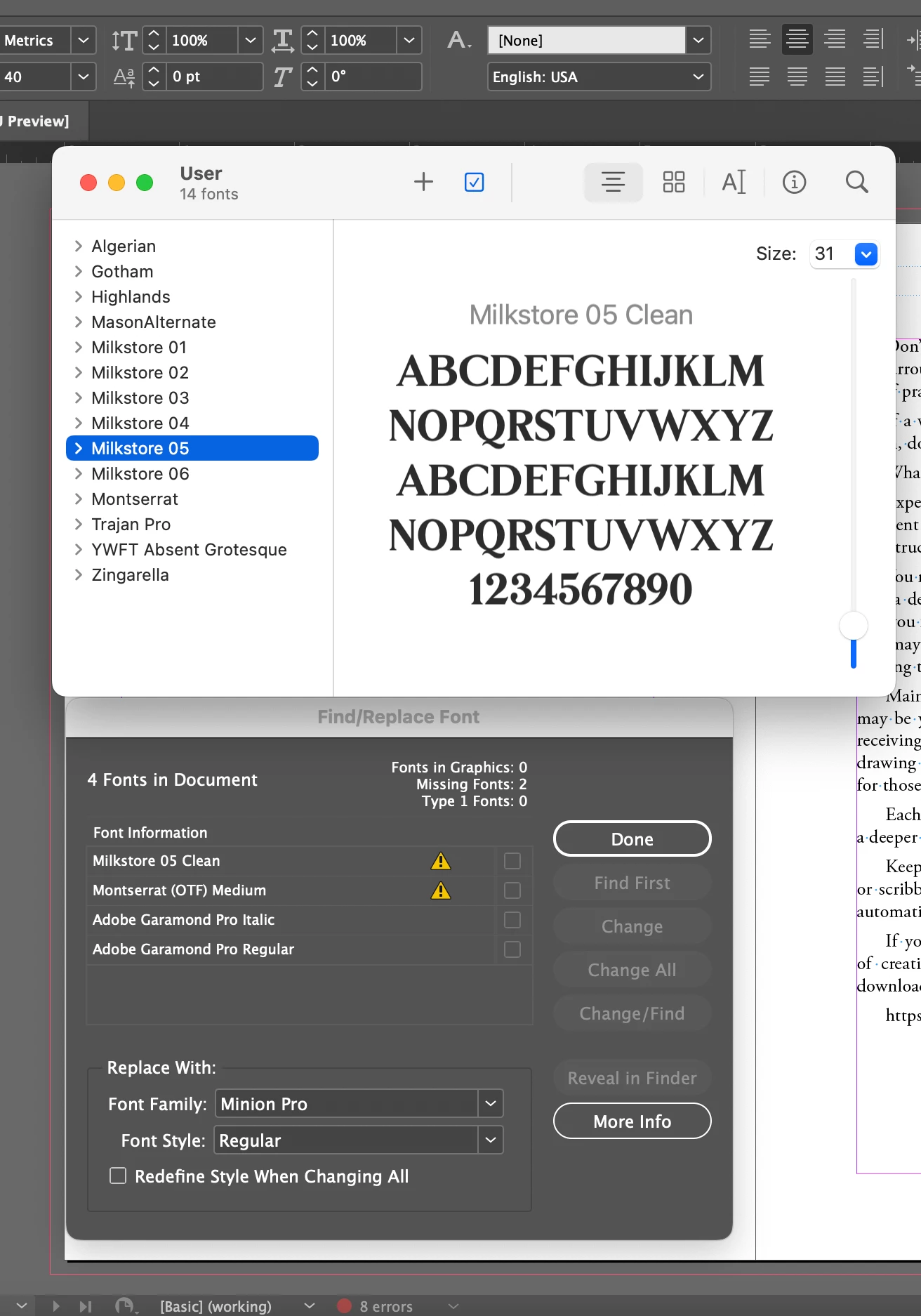
Task: Click the horizontal scale icon
Action: tap(283, 40)
